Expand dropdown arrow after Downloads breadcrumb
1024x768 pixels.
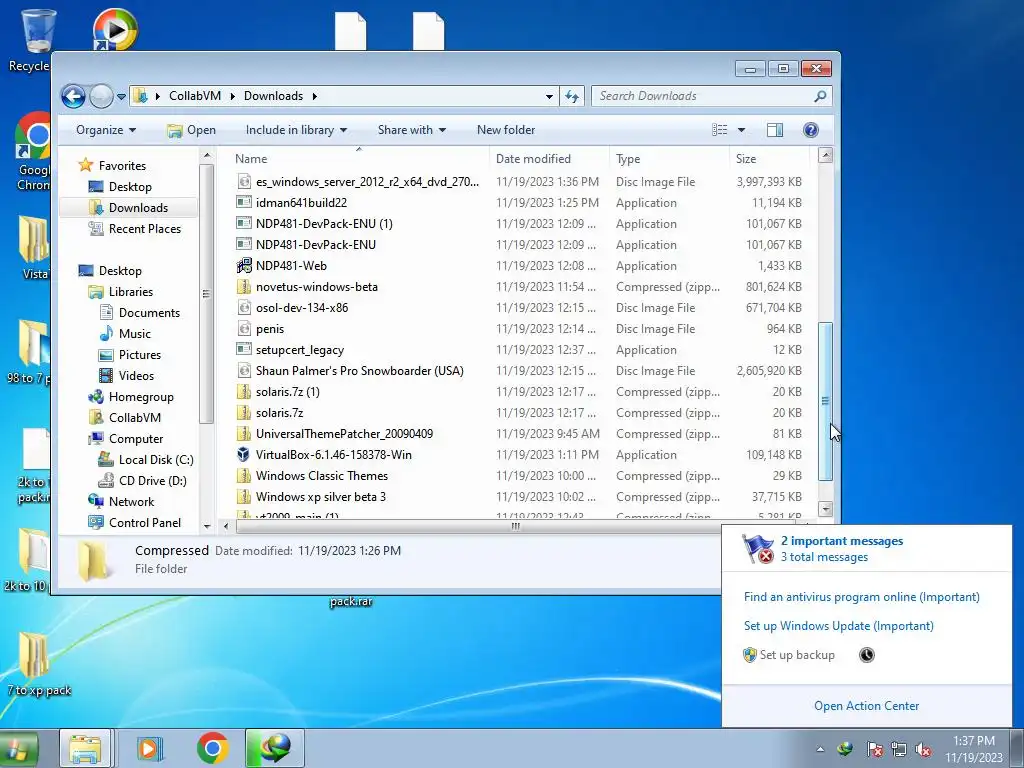click(x=315, y=96)
